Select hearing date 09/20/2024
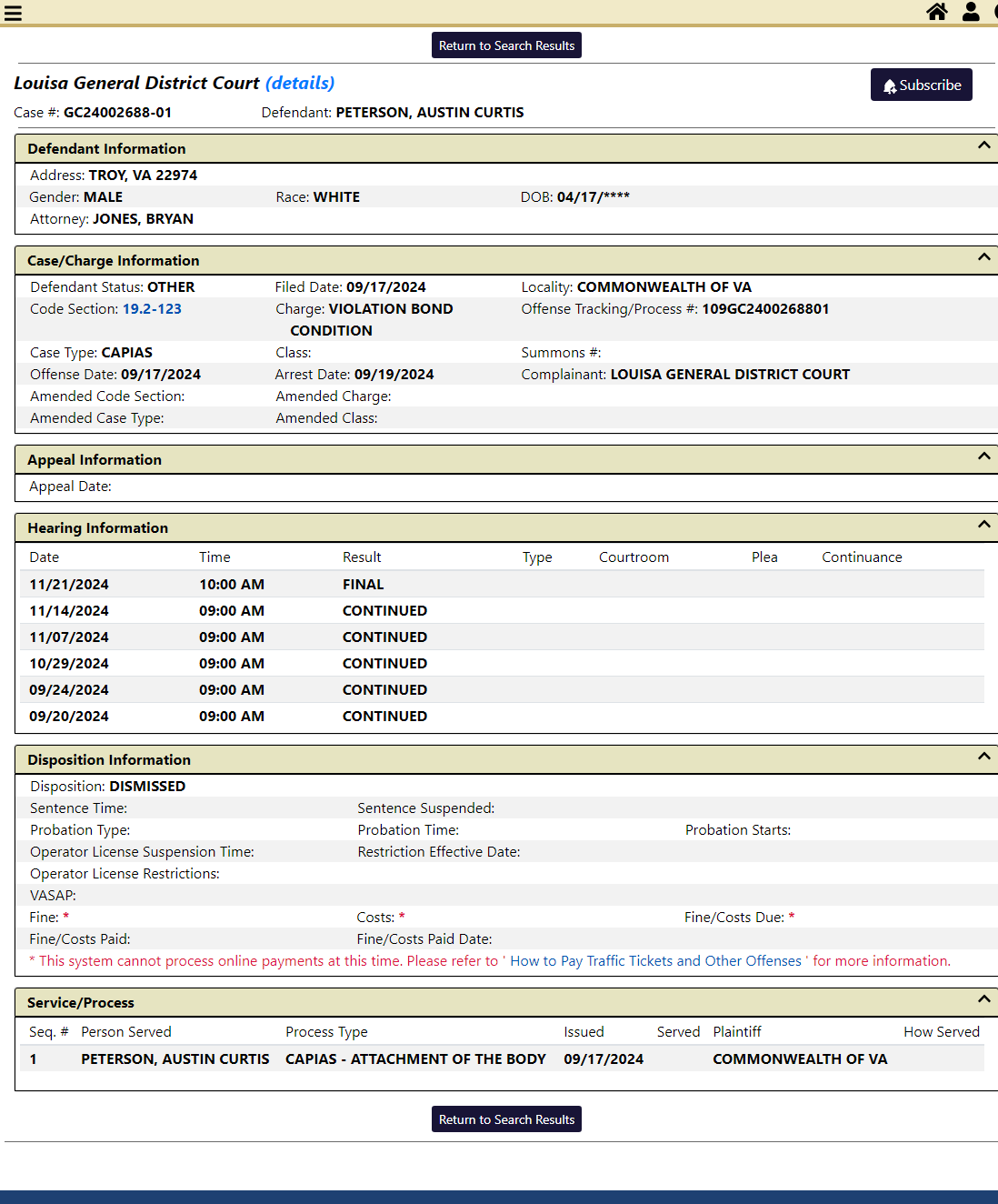Viewport: 998px width, 1204px height. pyautogui.click(x=69, y=717)
